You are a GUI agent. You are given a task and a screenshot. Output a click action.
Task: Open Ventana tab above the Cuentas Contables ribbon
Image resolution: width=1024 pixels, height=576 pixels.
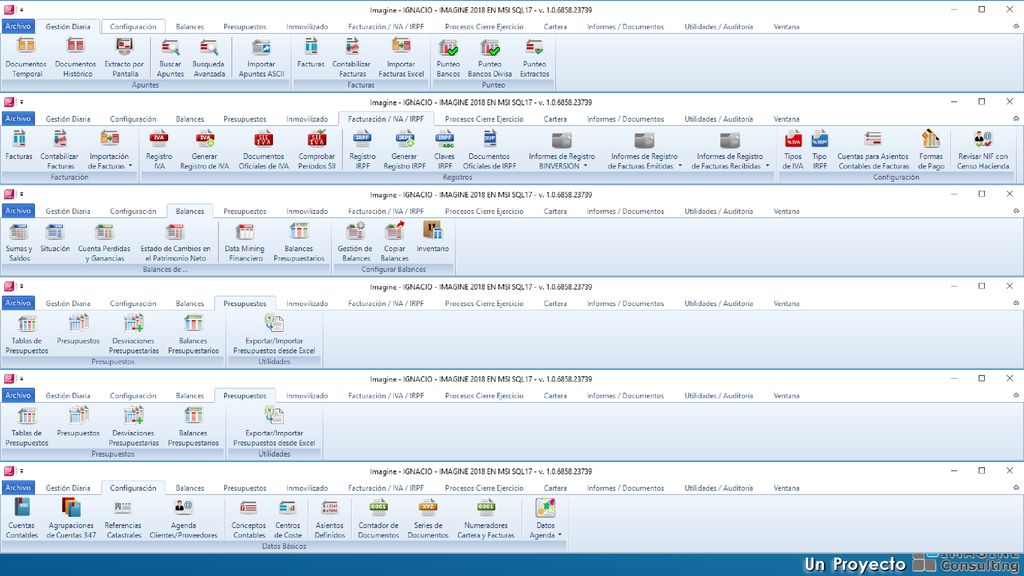tap(786, 488)
